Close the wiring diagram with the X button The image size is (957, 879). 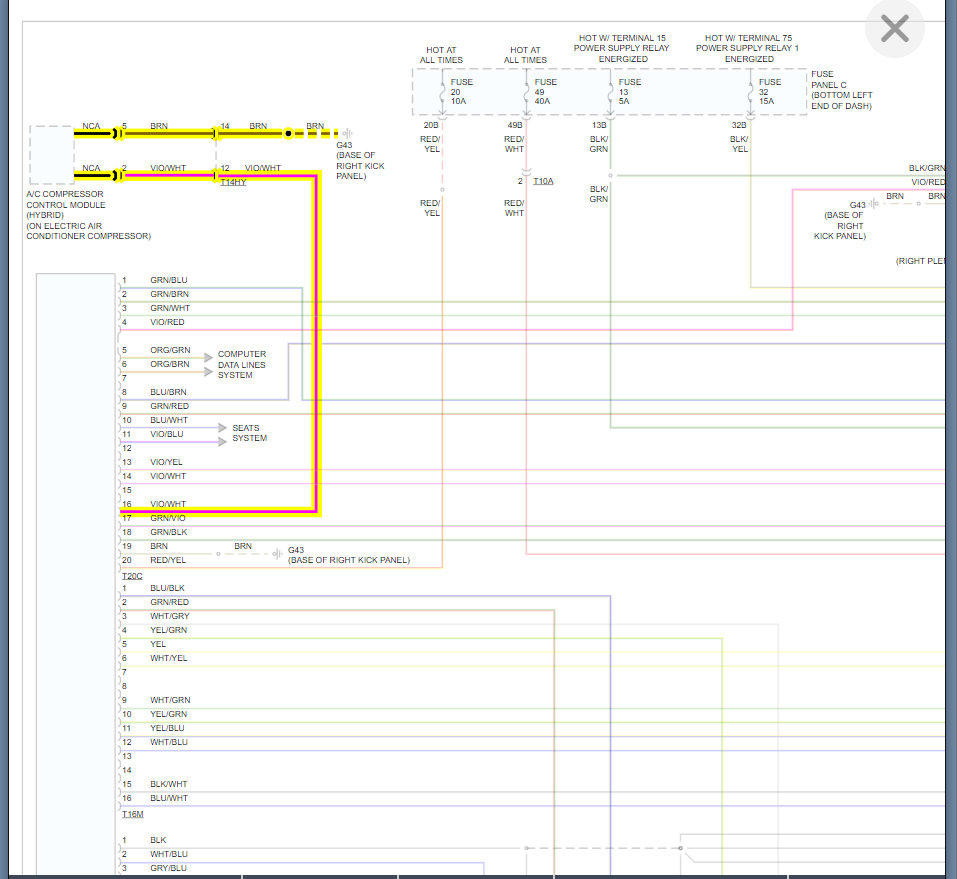(x=894, y=29)
